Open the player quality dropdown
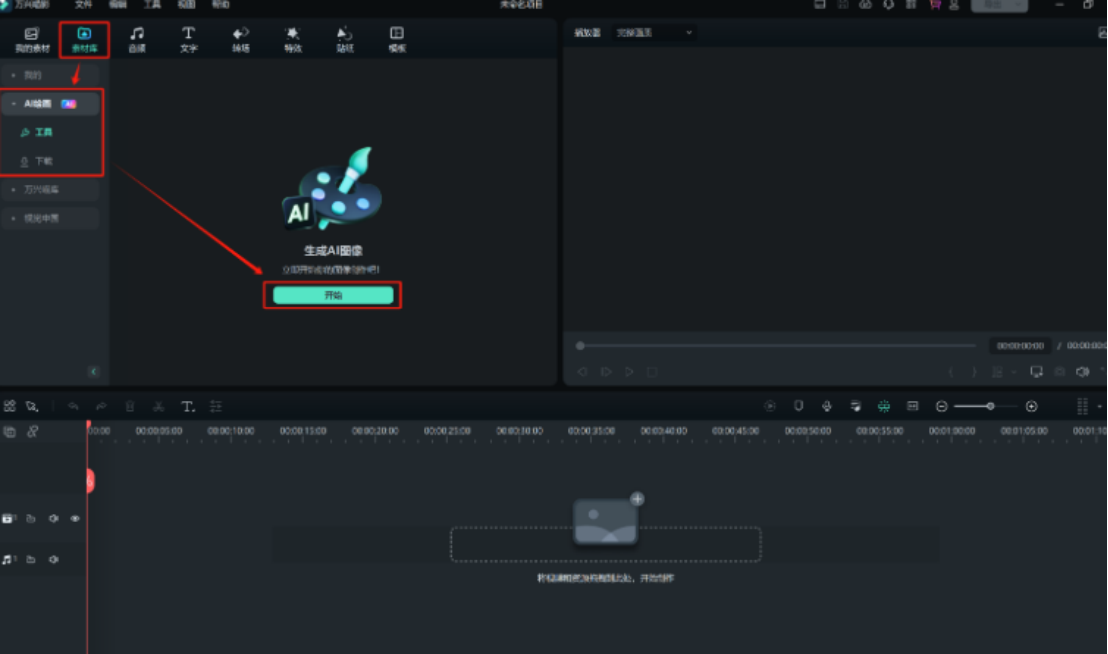This screenshot has height=654, width=1108. click(653, 32)
